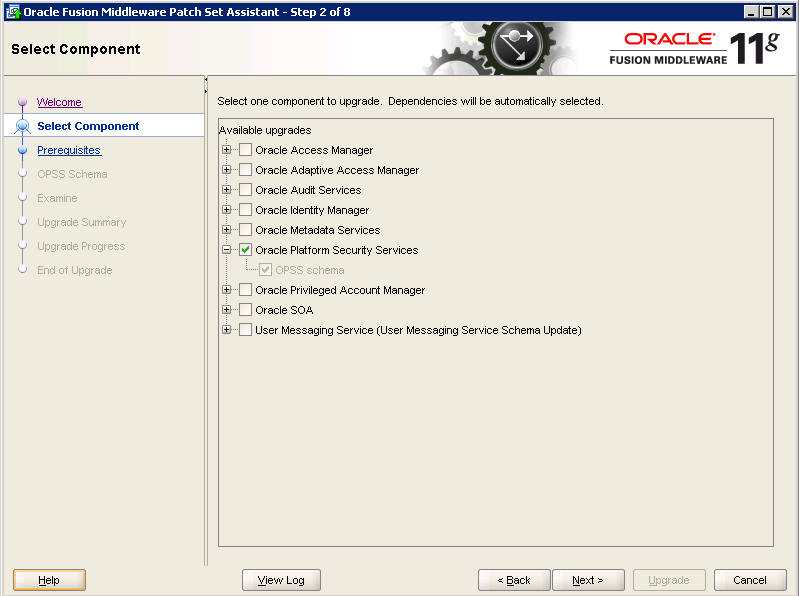Open the View Log button

tap(281, 580)
